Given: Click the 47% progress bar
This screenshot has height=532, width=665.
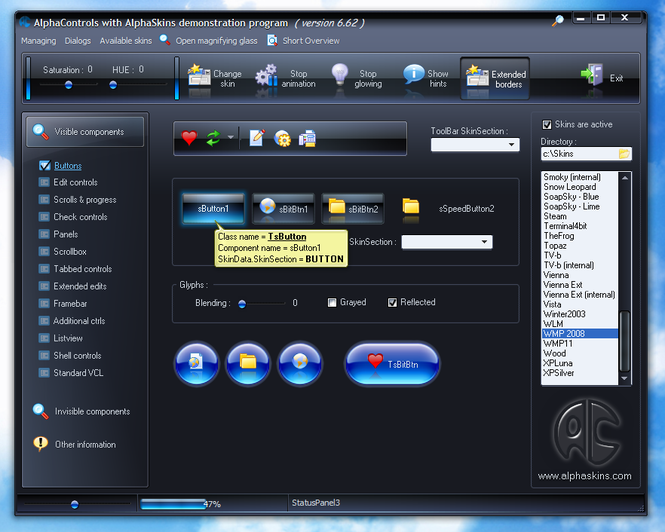Looking at the screenshot, I should (212, 504).
